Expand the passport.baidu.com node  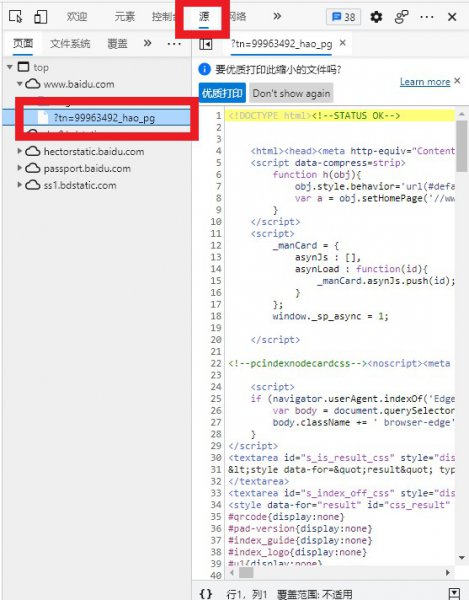tap(19, 168)
